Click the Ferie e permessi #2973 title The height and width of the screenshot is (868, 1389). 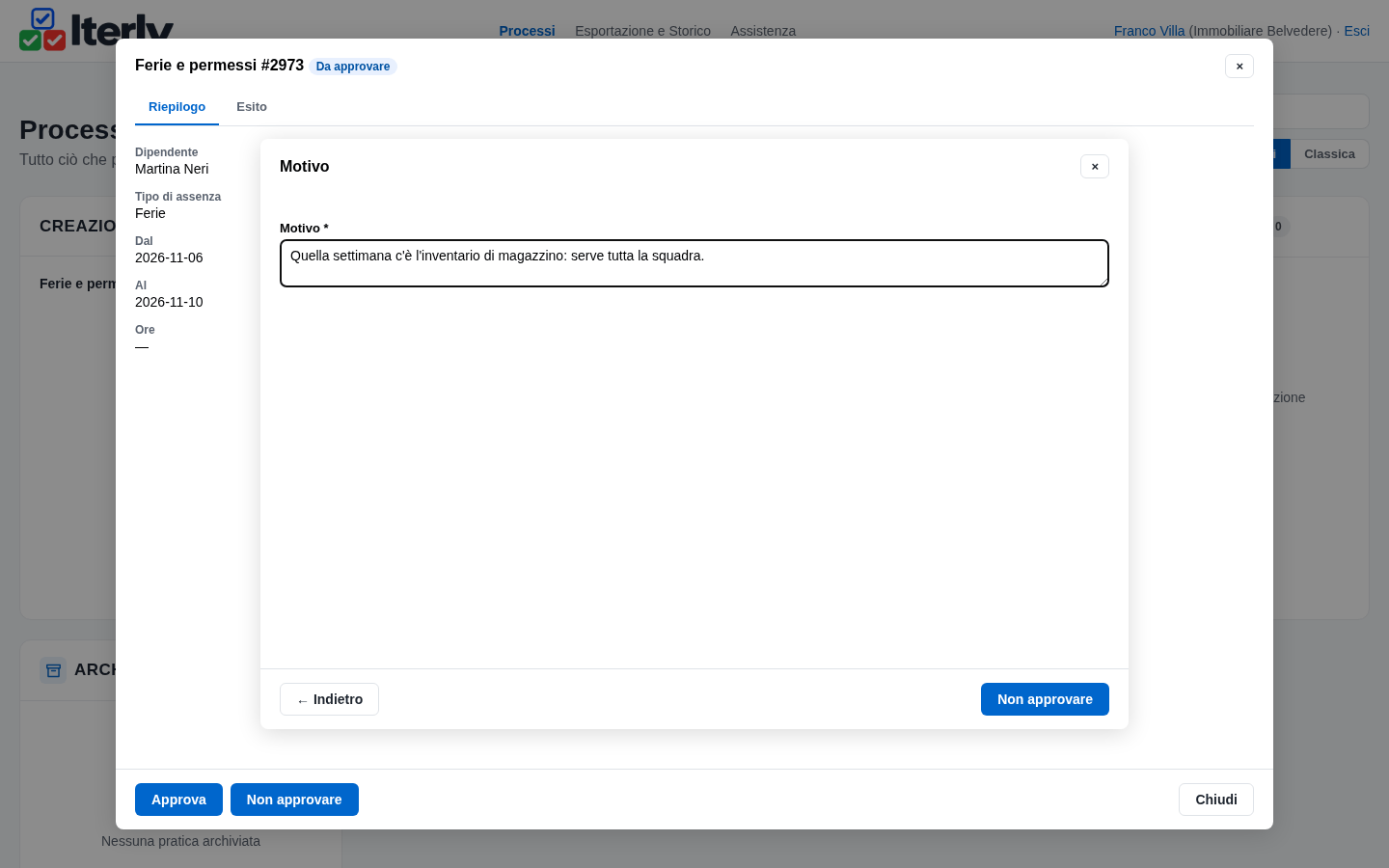tap(219, 66)
